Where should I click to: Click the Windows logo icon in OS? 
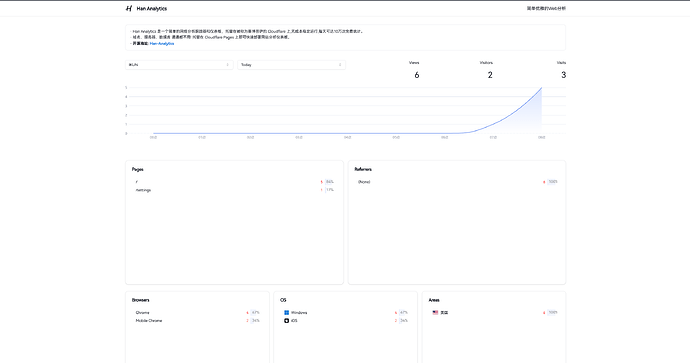(286, 312)
